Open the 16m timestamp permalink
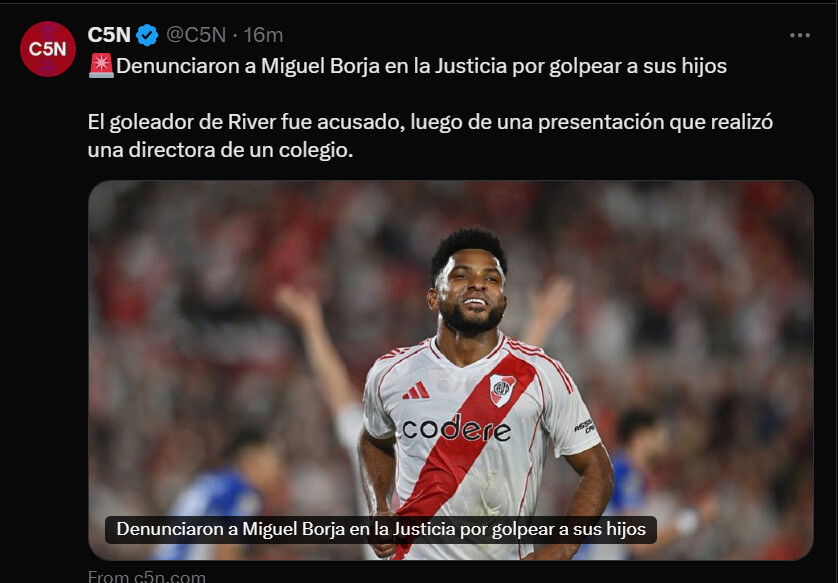Image resolution: width=838 pixels, height=583 pixels. [263, 35]
